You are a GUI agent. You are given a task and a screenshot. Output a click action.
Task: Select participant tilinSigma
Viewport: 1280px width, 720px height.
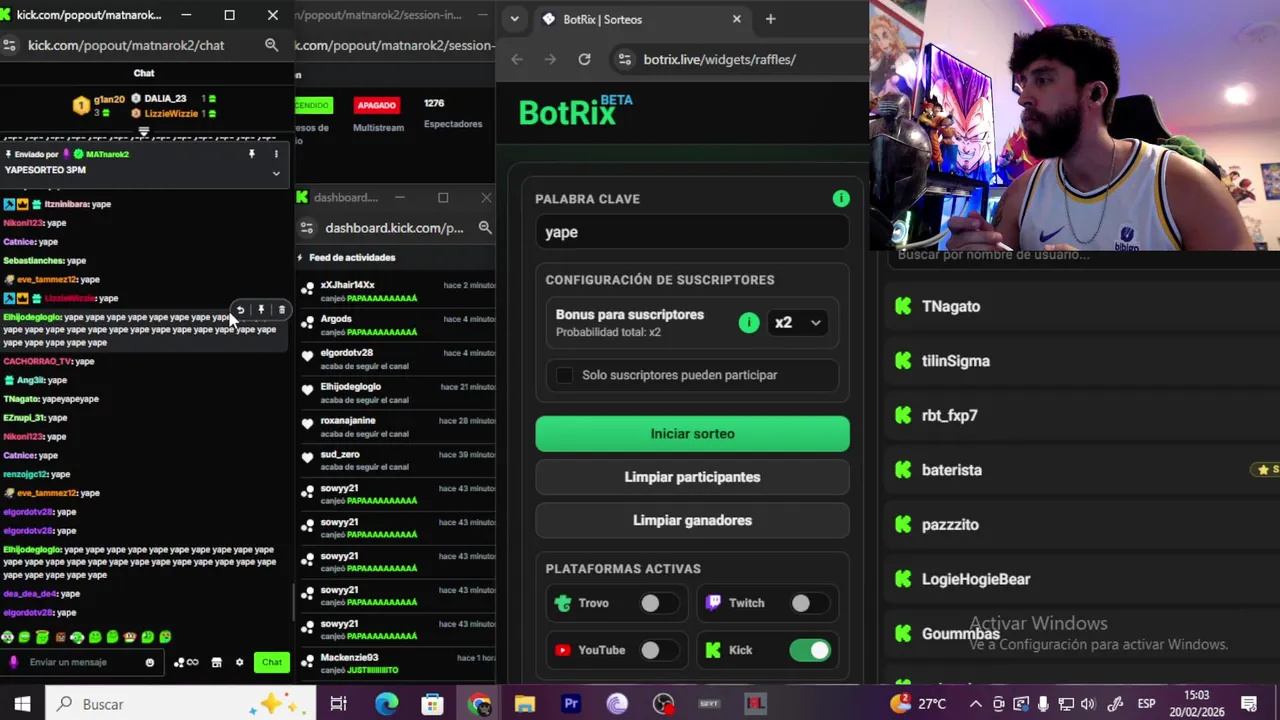956,361
